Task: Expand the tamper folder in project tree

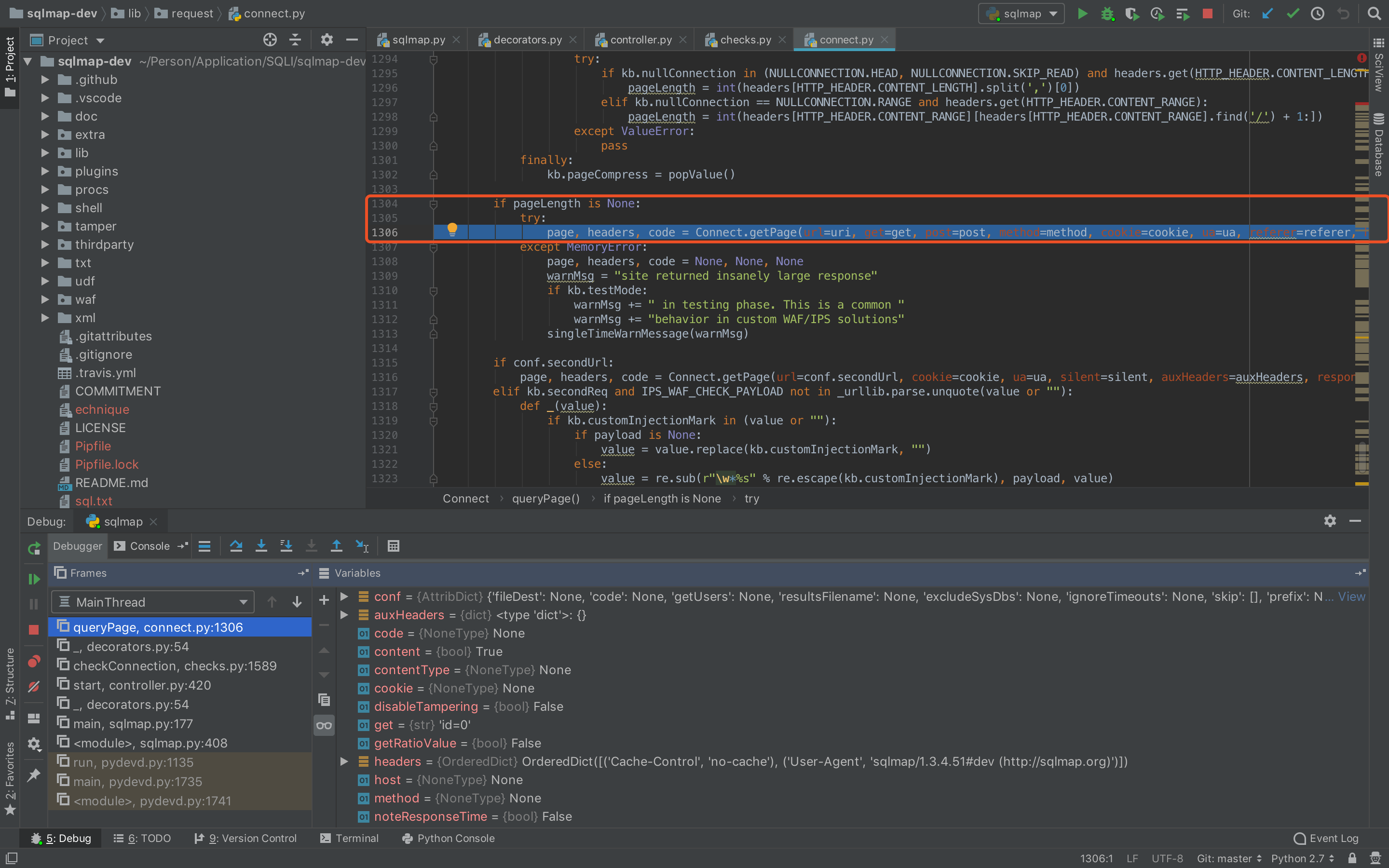Action: (45, 226)
